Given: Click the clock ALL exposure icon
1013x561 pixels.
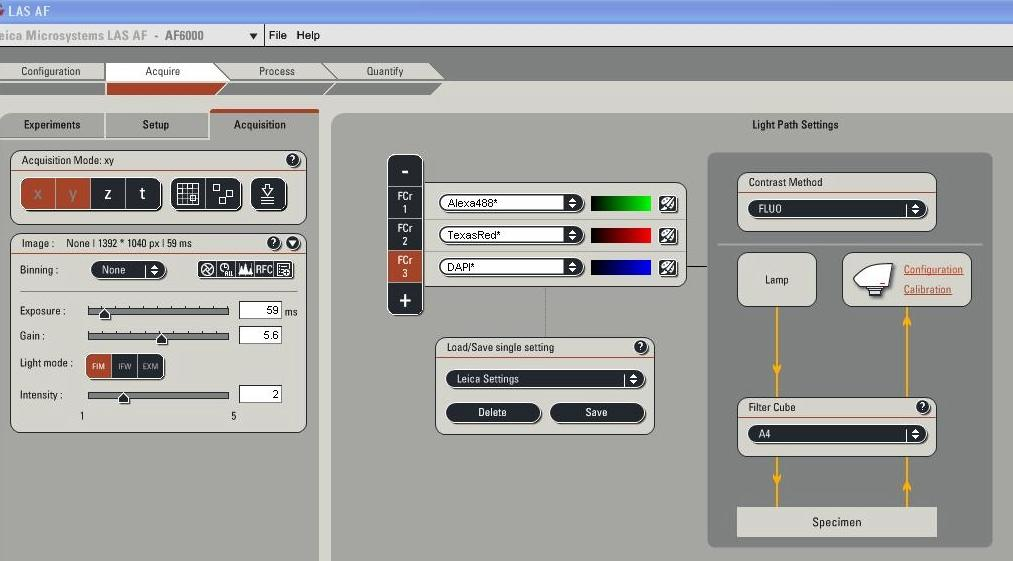Looking at the screenshot, I should pyautogui.click(x=226, y=270).
